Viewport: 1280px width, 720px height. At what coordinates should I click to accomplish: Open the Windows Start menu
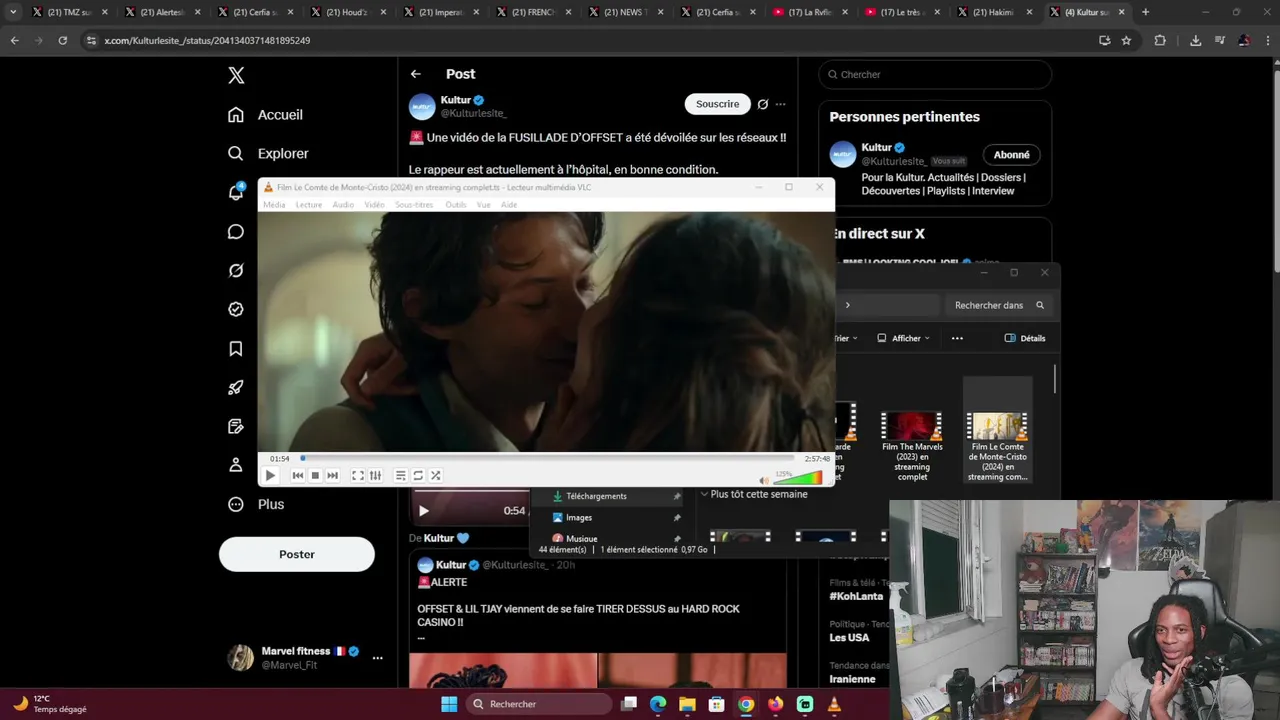(x=449, y=704)
